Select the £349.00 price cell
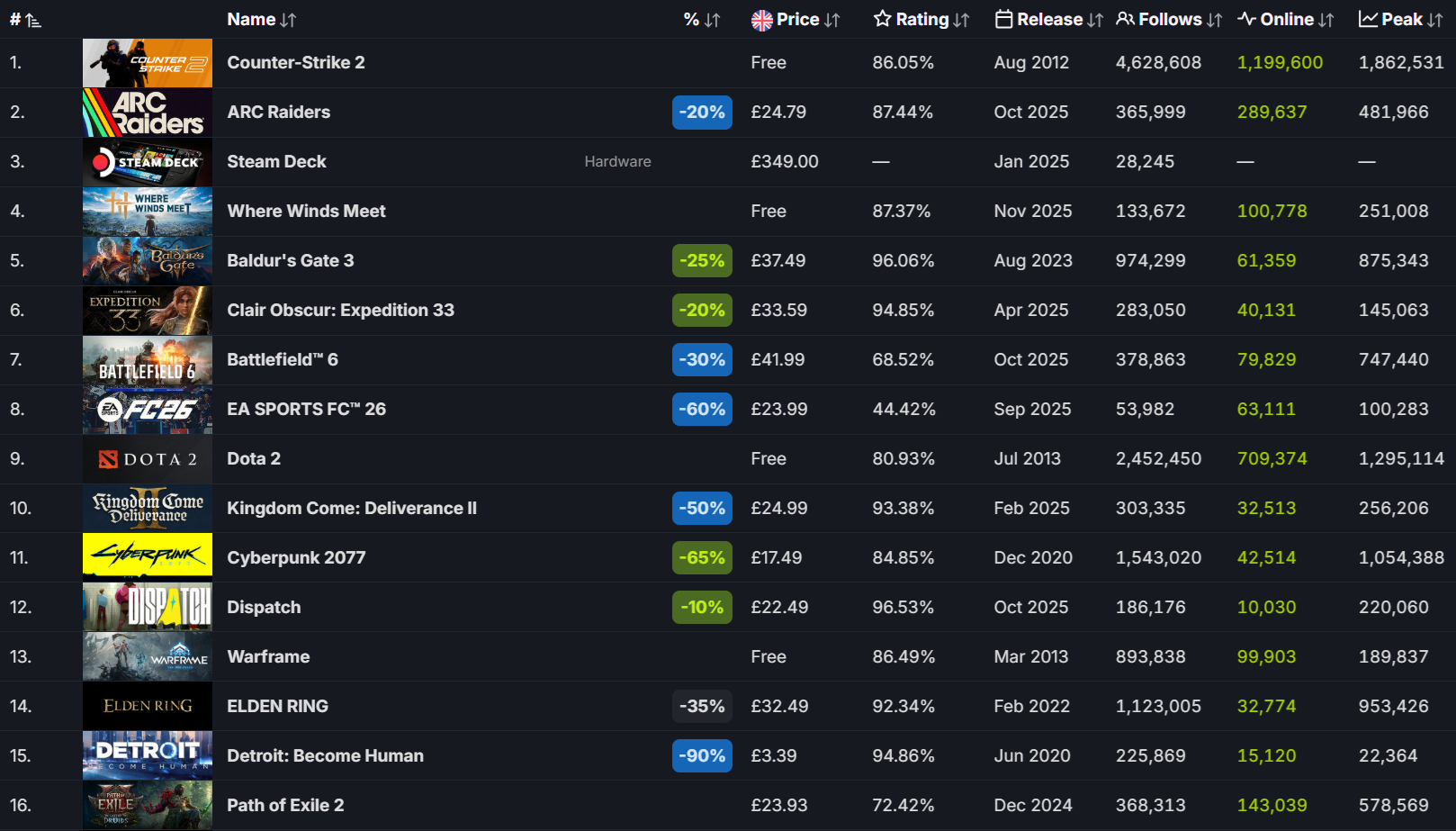 coord(785,161)
